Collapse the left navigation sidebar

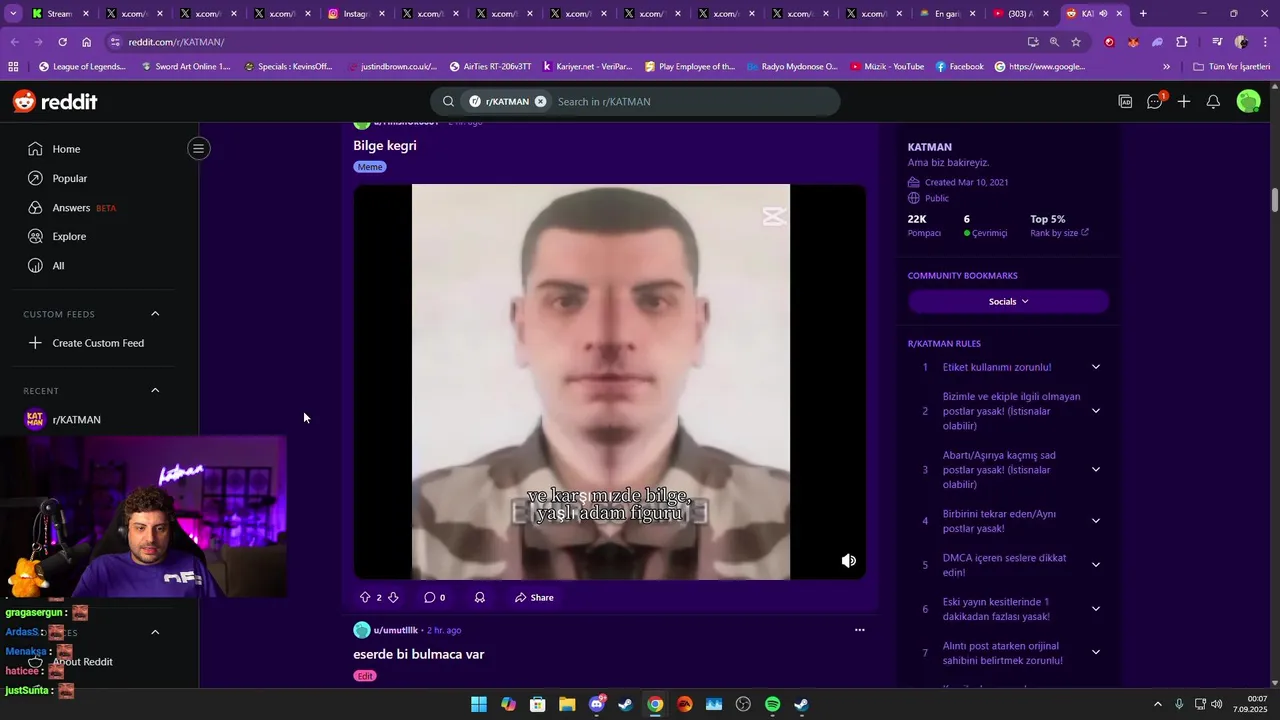click(198, 149)
